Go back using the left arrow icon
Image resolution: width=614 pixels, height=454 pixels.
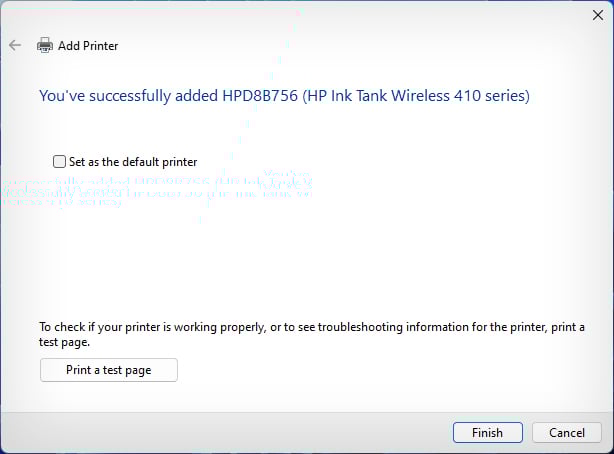(15, 45)
